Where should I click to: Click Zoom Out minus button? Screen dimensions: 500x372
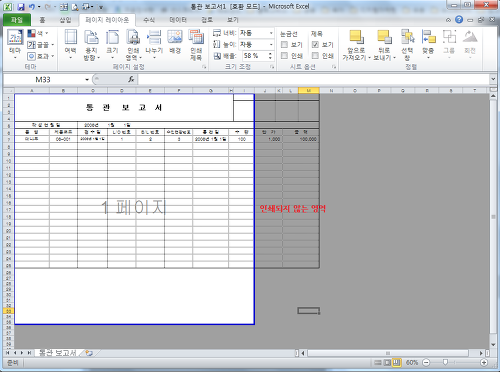pos(426,362)
